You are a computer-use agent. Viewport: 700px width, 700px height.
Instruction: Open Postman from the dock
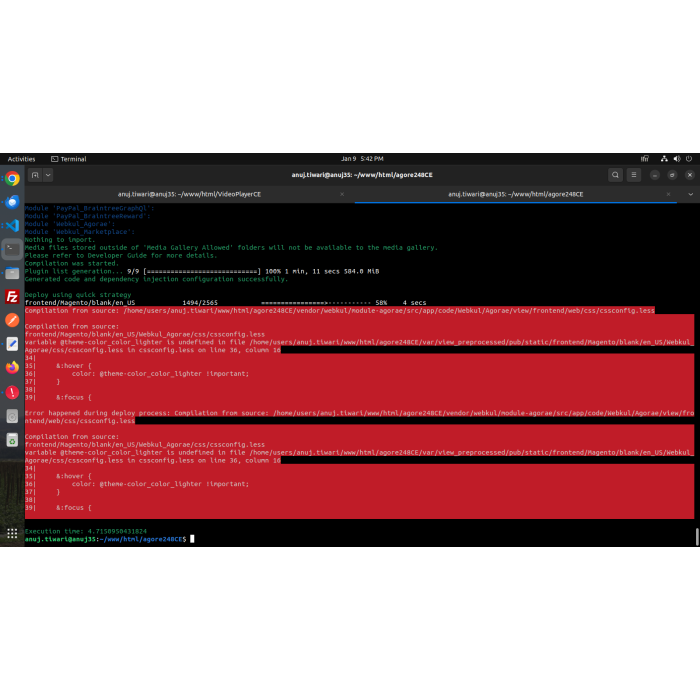12,320
